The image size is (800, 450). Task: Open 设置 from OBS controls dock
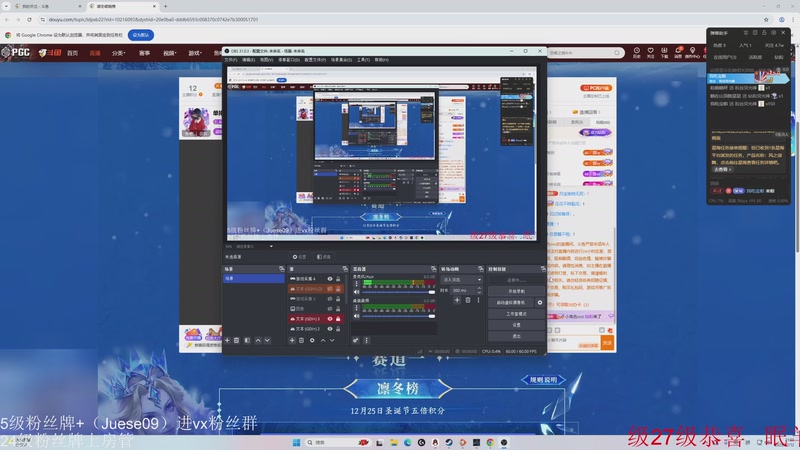click(516, 325)
